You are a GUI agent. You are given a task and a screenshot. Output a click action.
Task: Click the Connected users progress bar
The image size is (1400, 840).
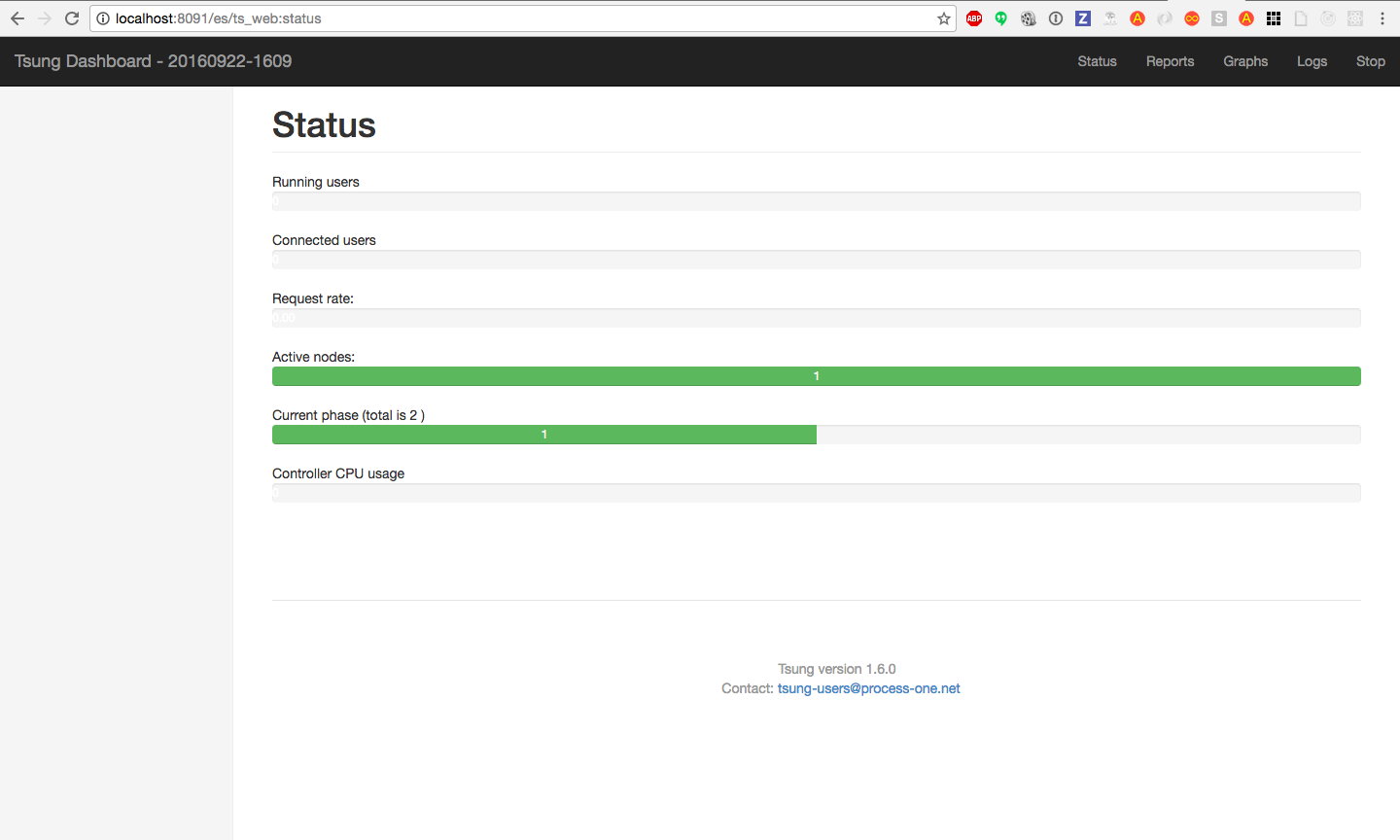(x=817, y=260)
